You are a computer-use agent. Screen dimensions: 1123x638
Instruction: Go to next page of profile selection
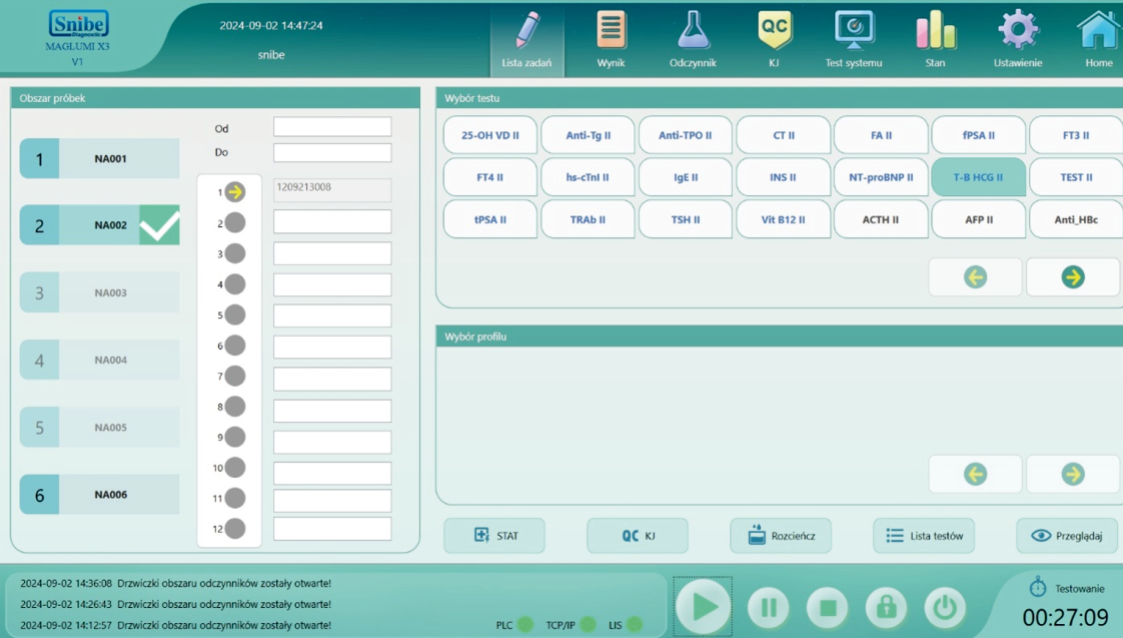1072,474
